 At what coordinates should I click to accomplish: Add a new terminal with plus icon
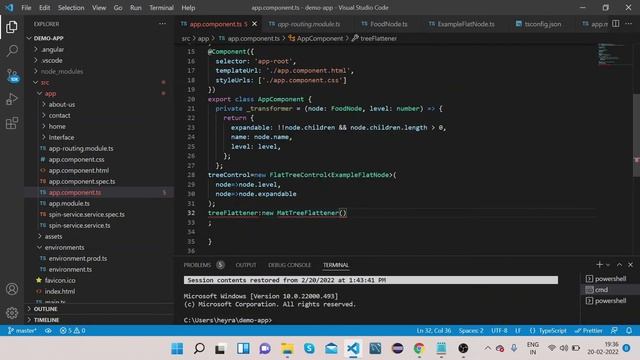pyautogui.click(x=599, y=264)
